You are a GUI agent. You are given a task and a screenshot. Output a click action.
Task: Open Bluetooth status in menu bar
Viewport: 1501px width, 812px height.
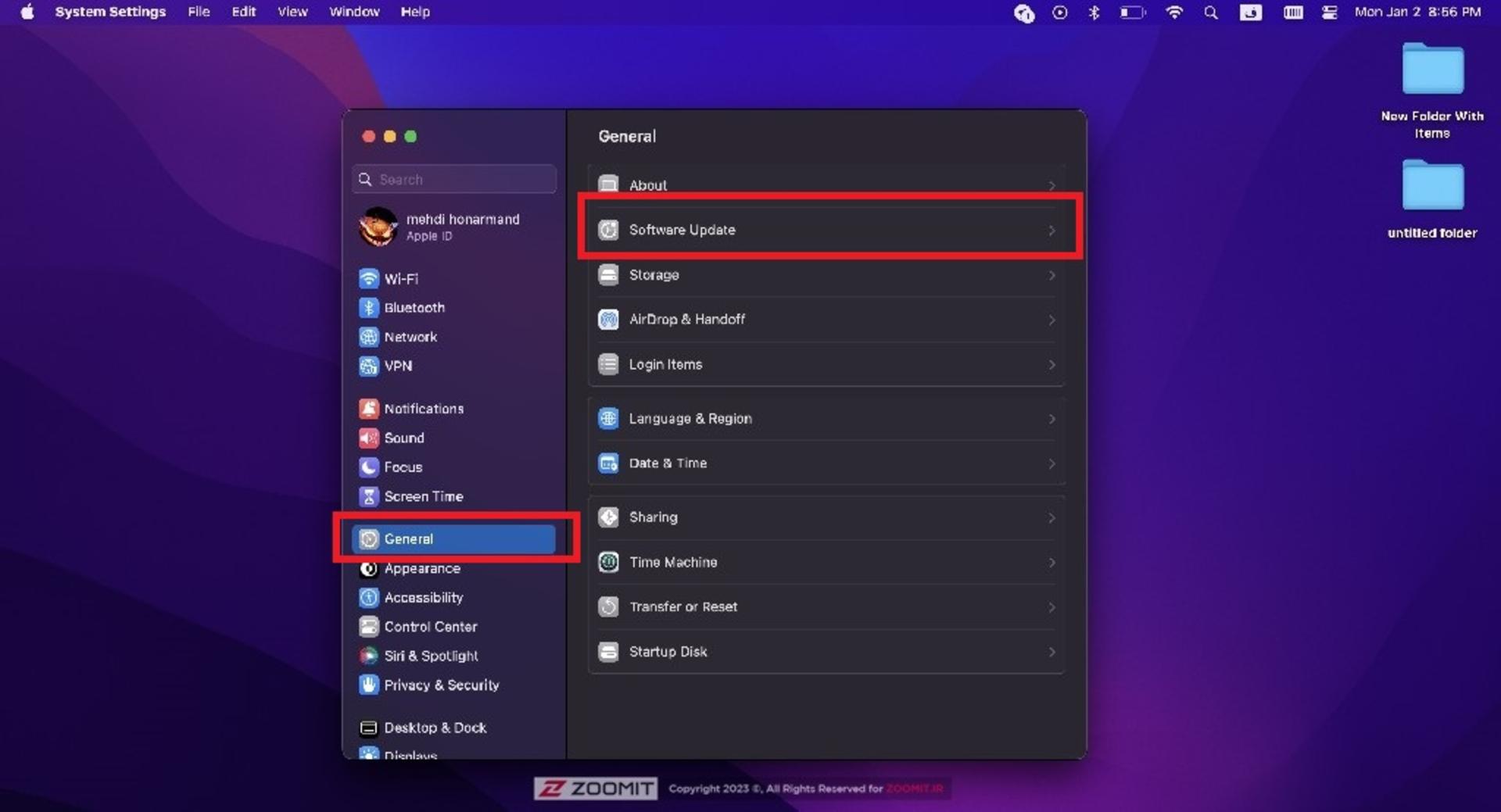(x=1094, y=13)
